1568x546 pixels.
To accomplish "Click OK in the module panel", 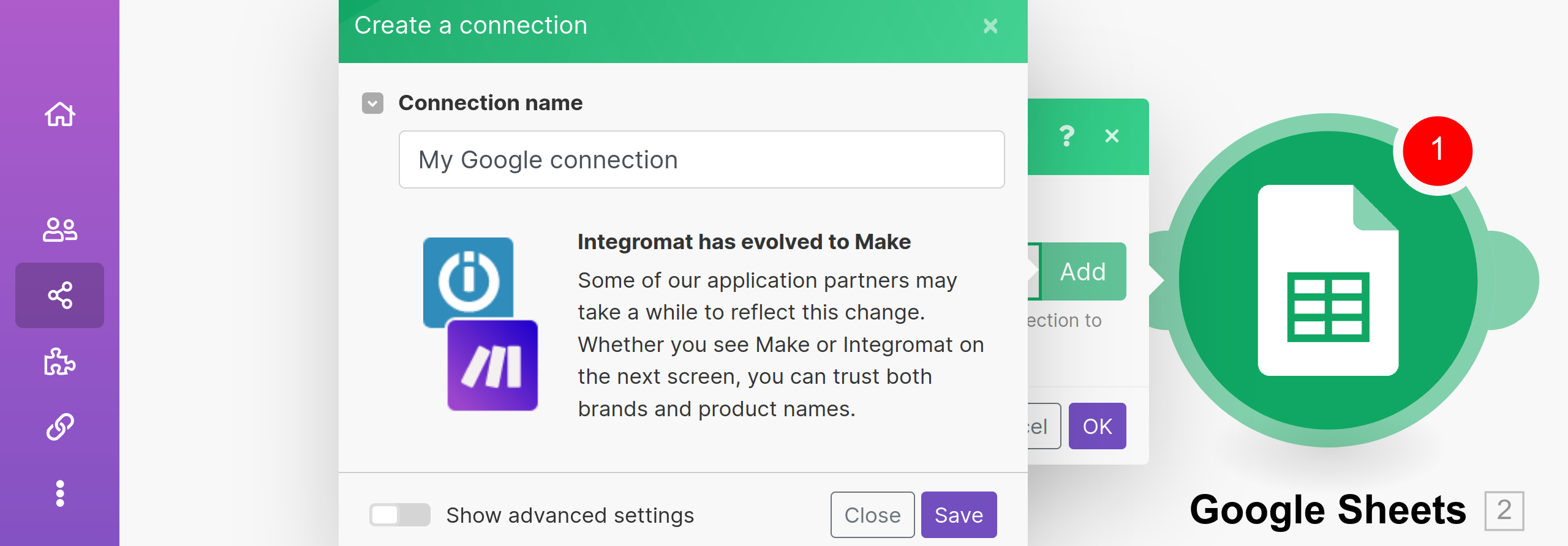I will (x=1097, y=426).
